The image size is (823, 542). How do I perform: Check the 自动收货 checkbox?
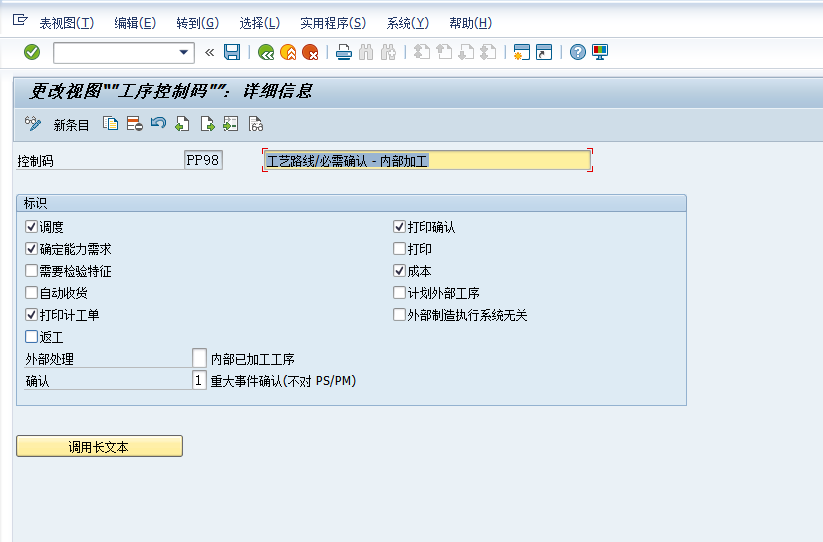coord(31,293)
